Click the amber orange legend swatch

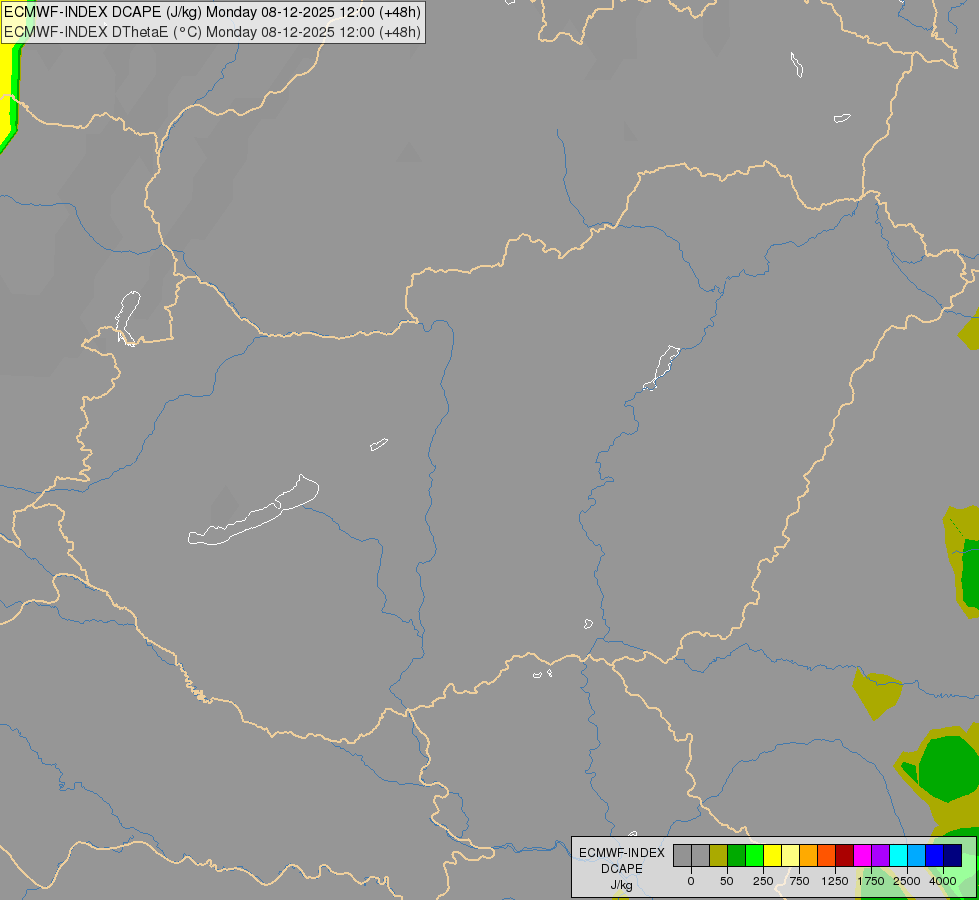(809, 856)
